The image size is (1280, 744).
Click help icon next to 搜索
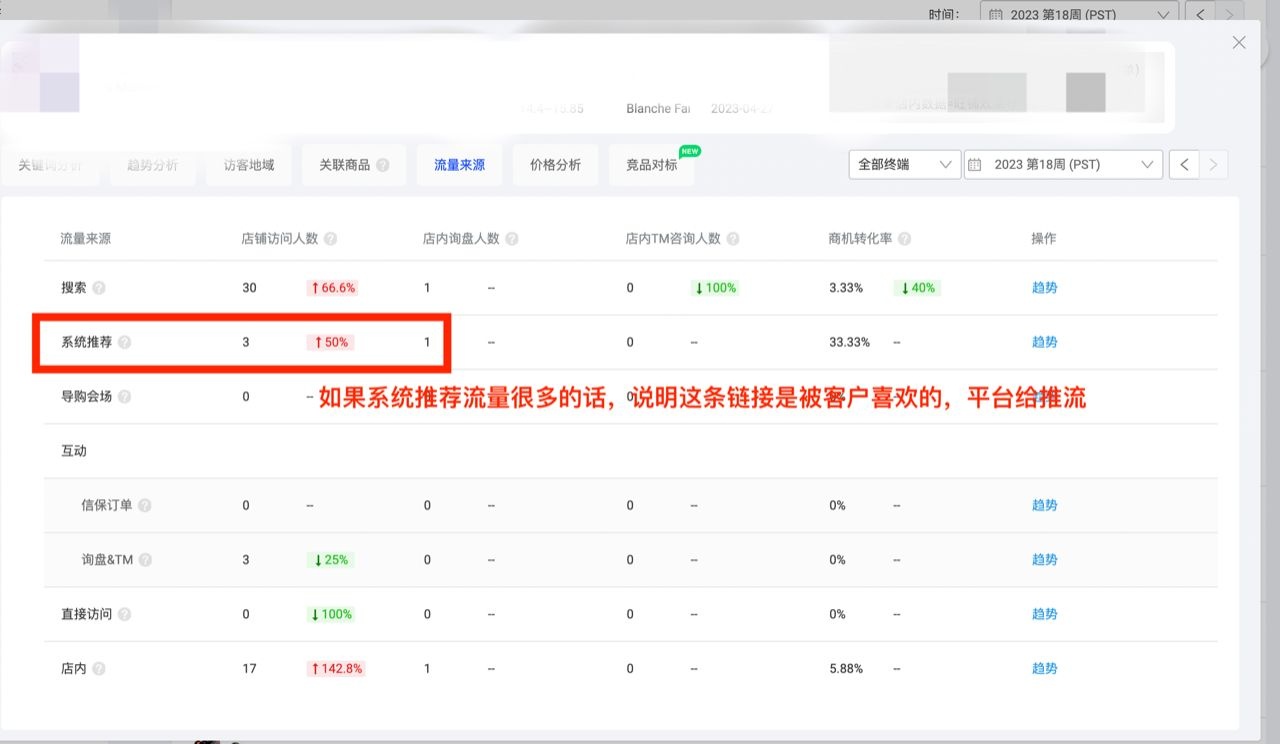coord(99,288)
